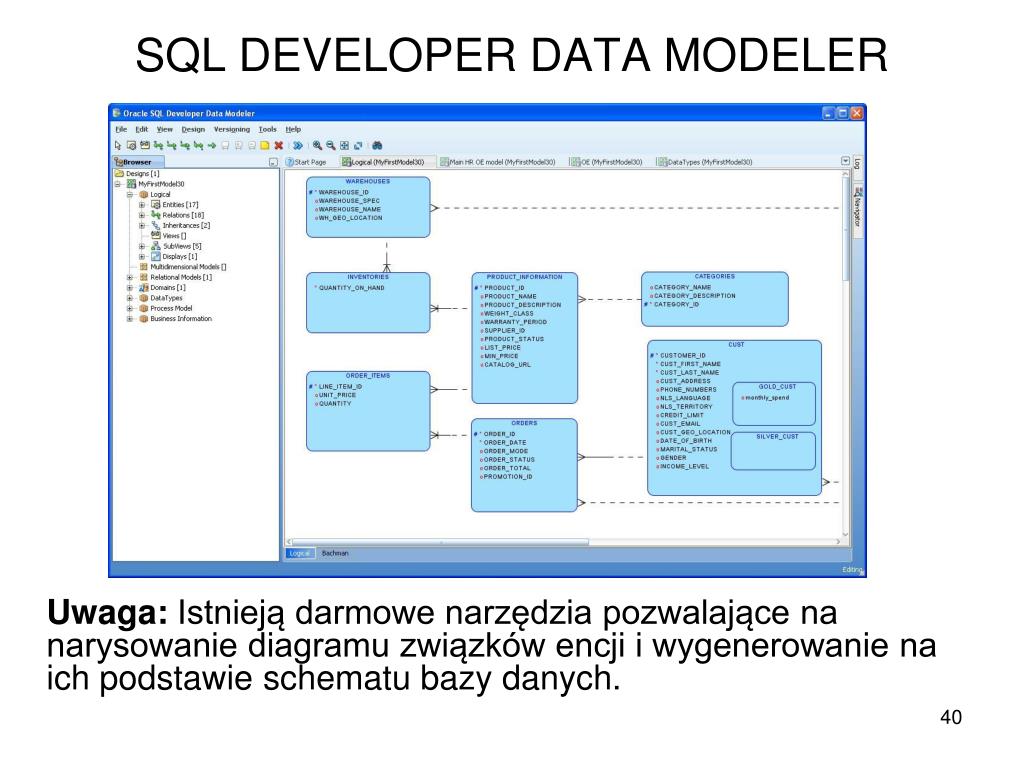Click the Fit Screen toolbar icon
The image size is (1024, 768).
[344, 146]
